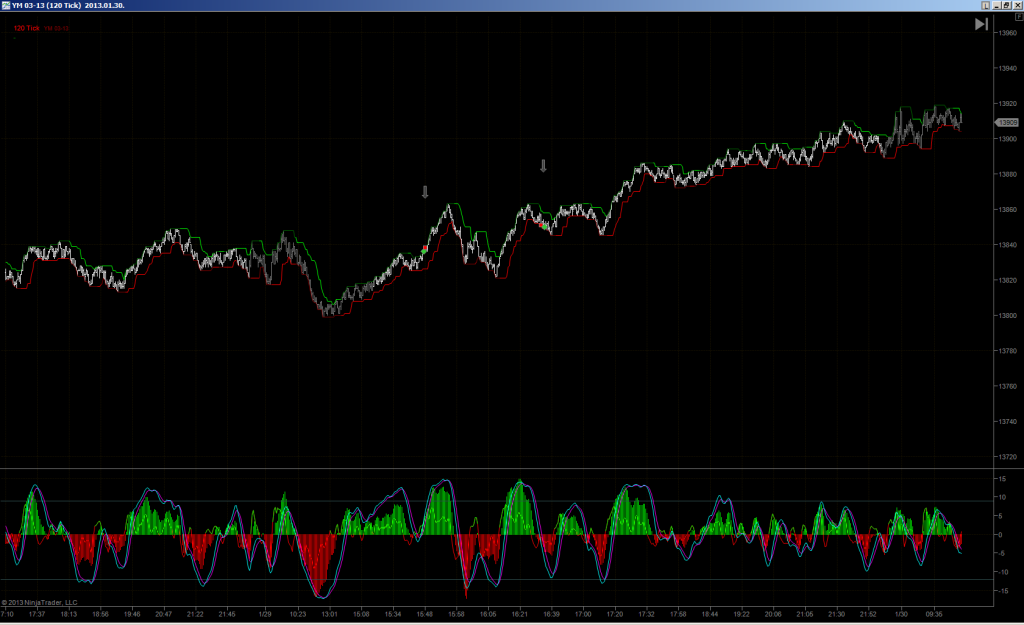Click the 16:21 time axis label

point(519,614)
